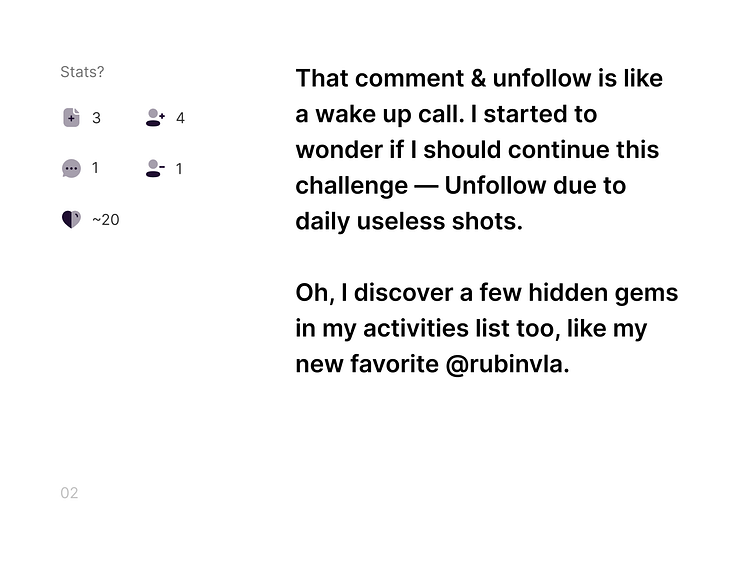Click the "02" page number

[69, 493]
